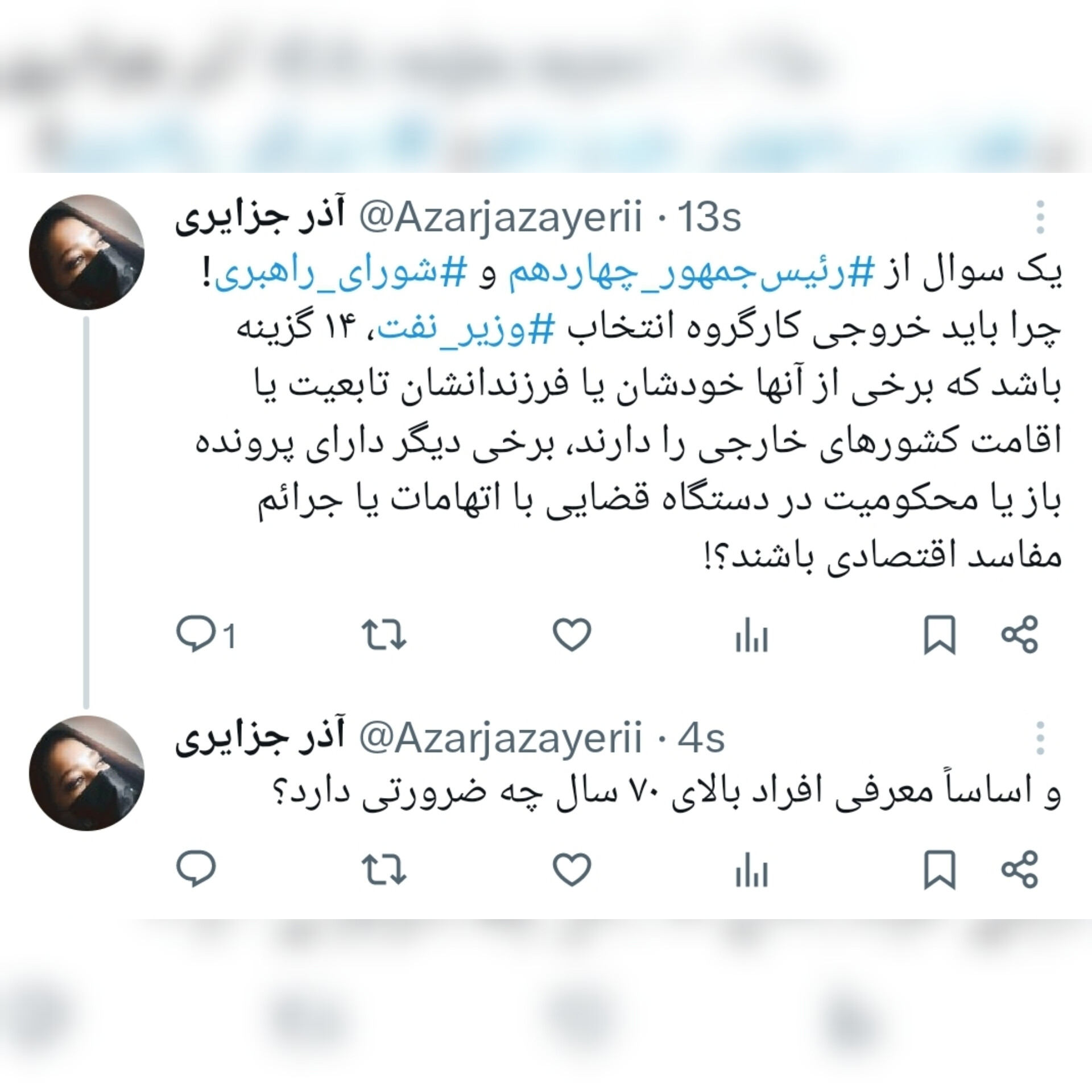Share the first tweet
Screen dimensions: 1092x1092
point(1020,635)
